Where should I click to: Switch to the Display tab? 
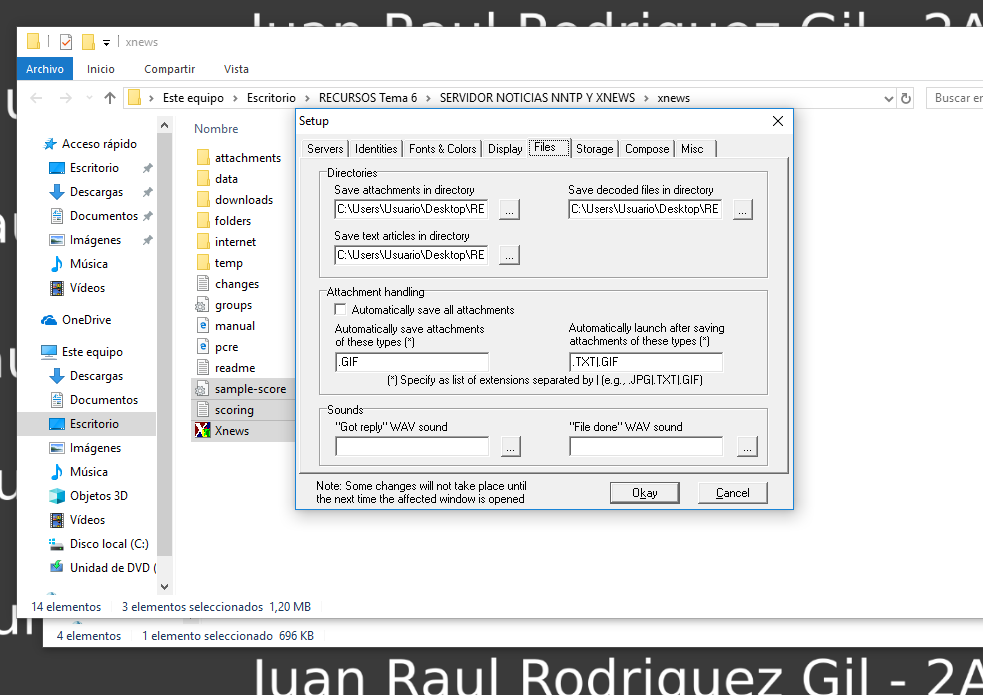tap(505, 149)
